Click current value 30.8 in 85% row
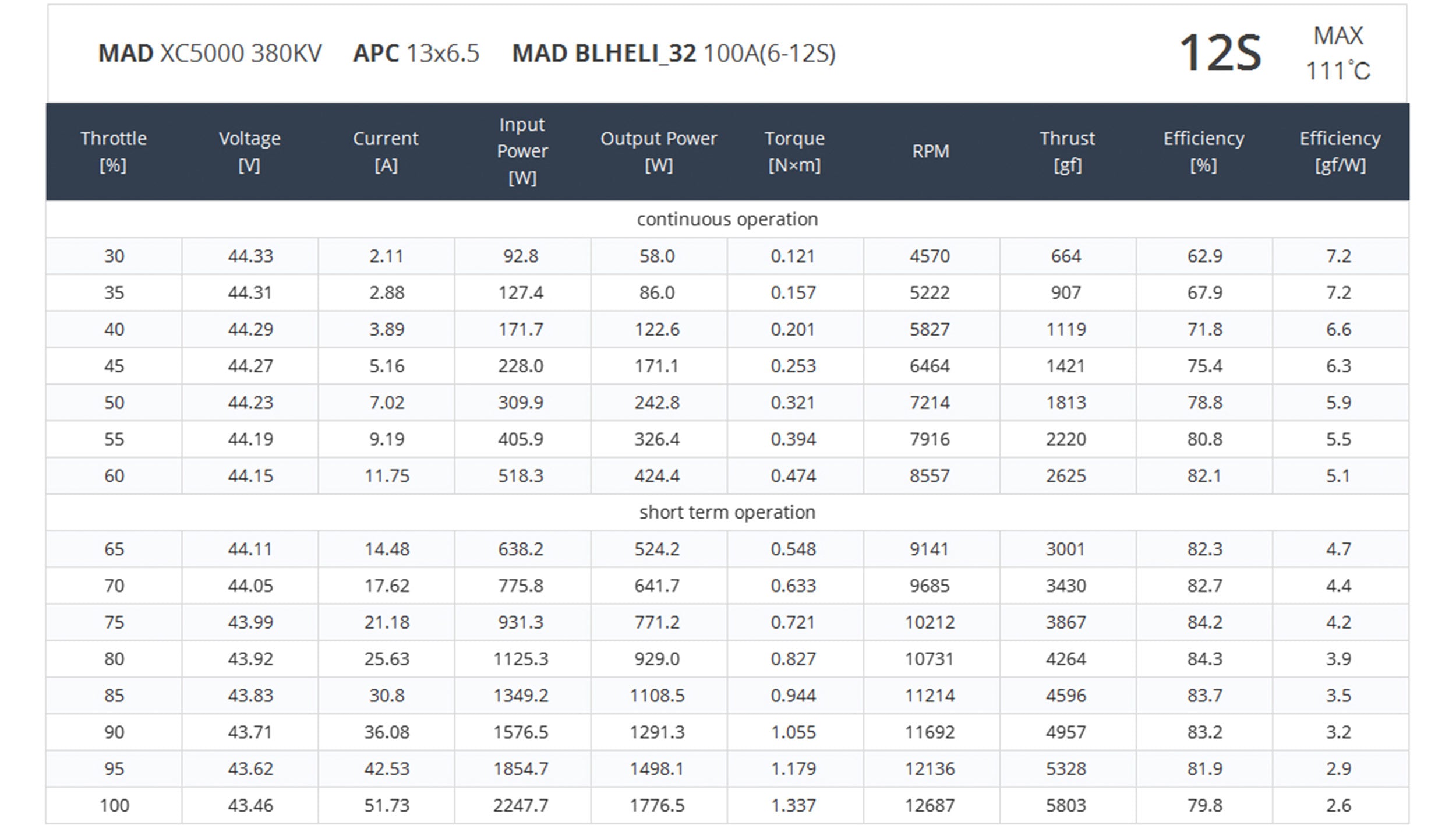This screenshot has height=832, width=1456. pyautogui.click(x=387, y=696)
